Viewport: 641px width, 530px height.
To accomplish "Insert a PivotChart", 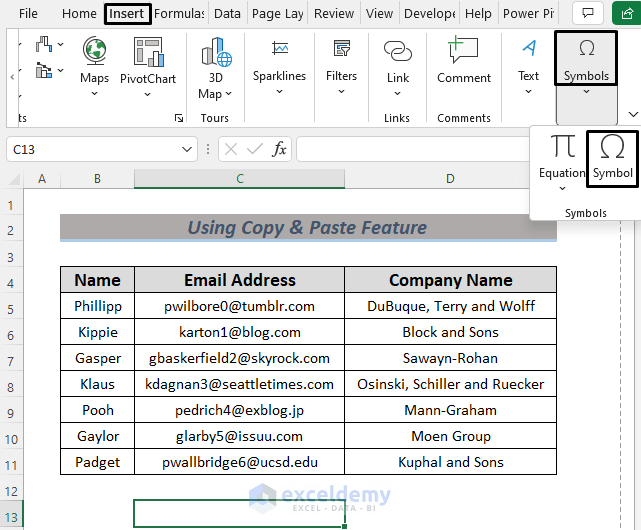I will 148,67.
